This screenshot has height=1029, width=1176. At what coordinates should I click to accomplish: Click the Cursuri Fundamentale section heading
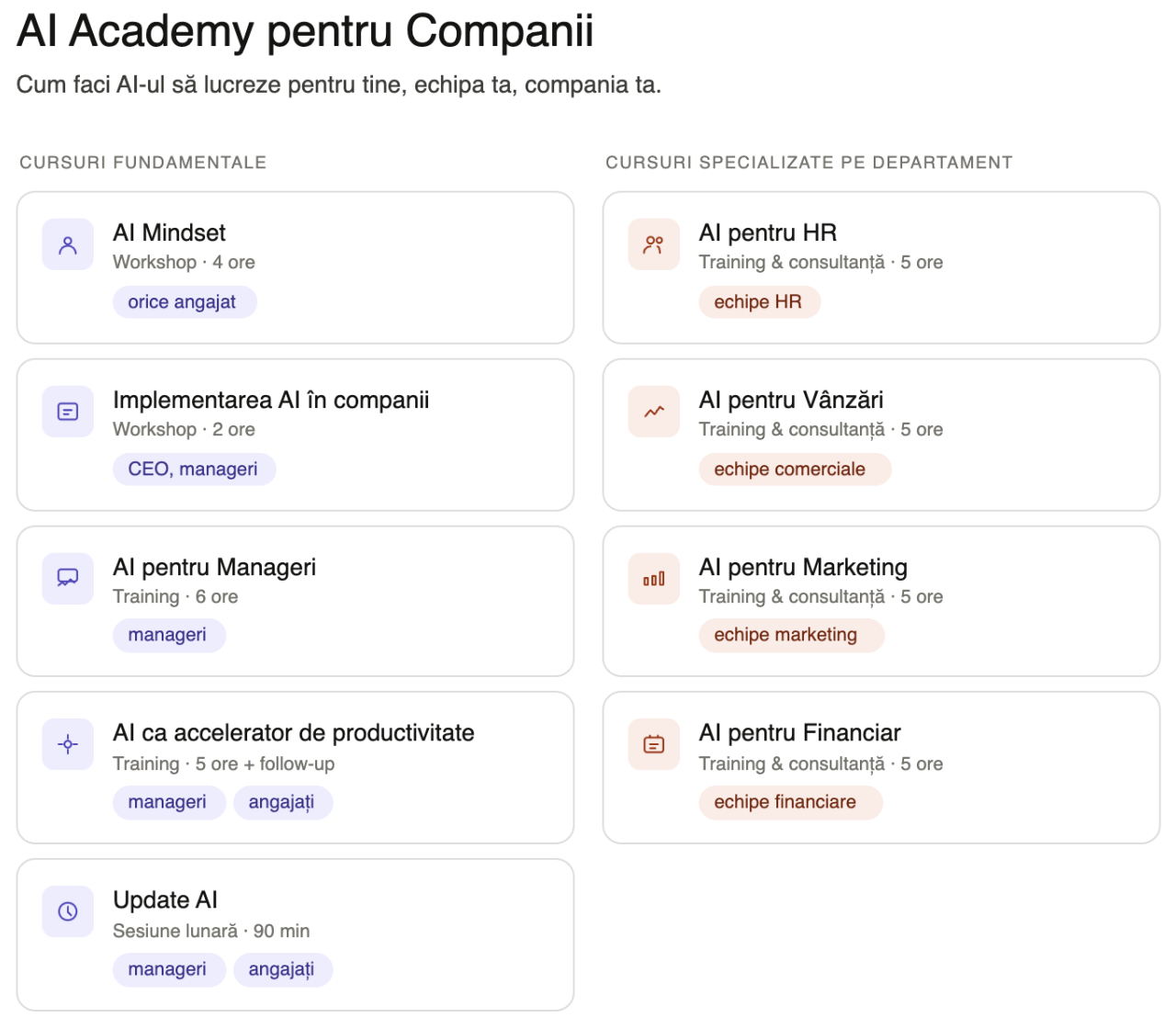point(143,163)
